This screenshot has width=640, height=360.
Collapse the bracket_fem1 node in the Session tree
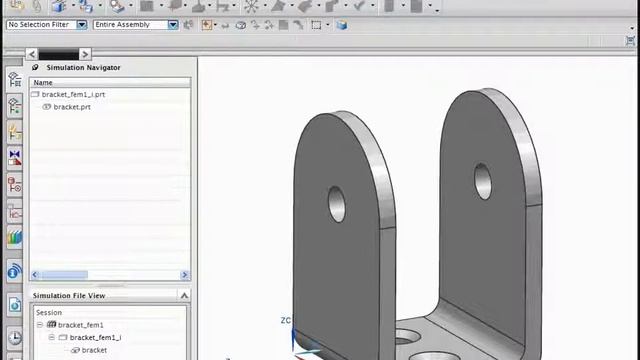pos(40,325)
